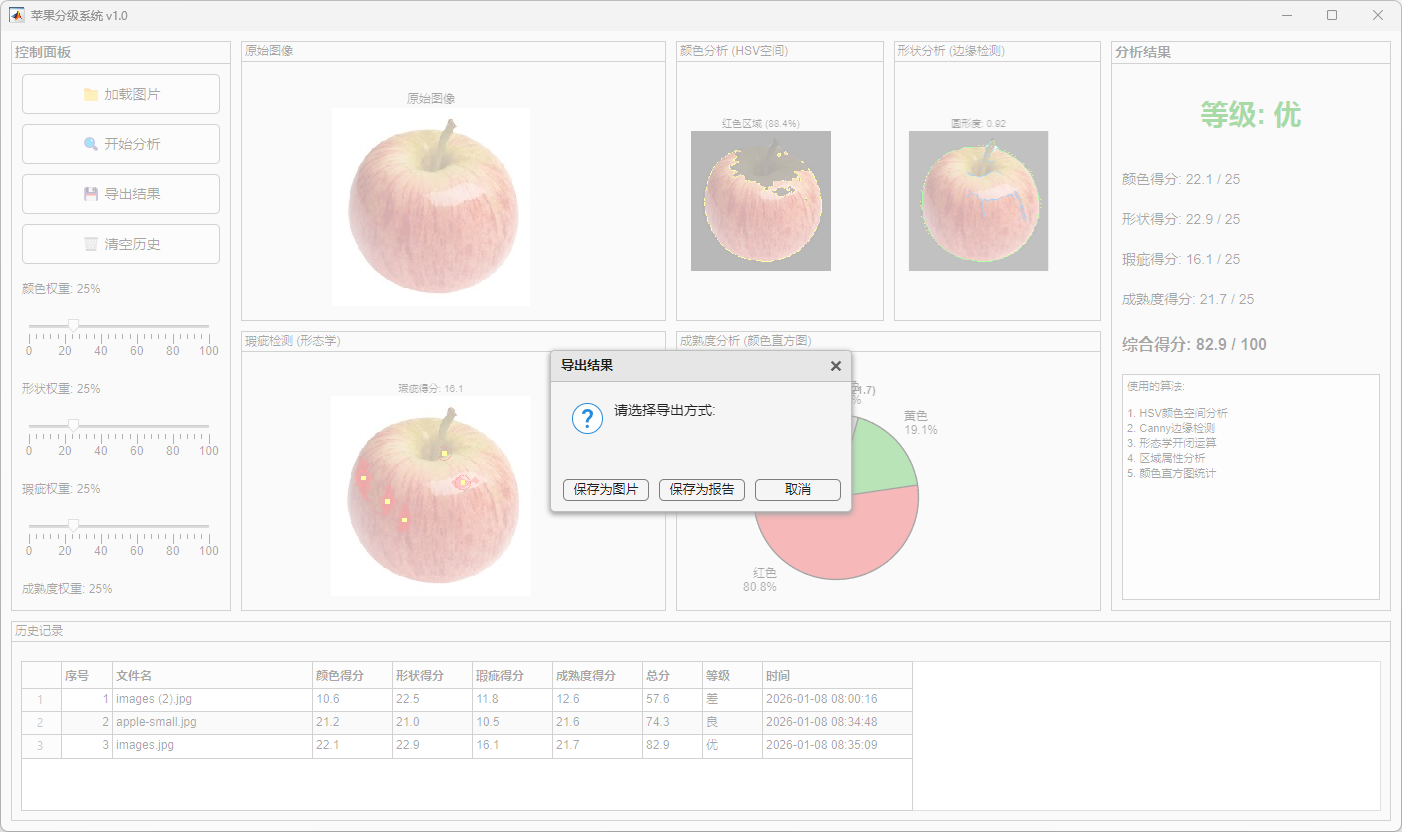Click the floppy disk icon on 导出结果
The height and width of the screenshot is (832, 1402).
[x=91, y=194]
